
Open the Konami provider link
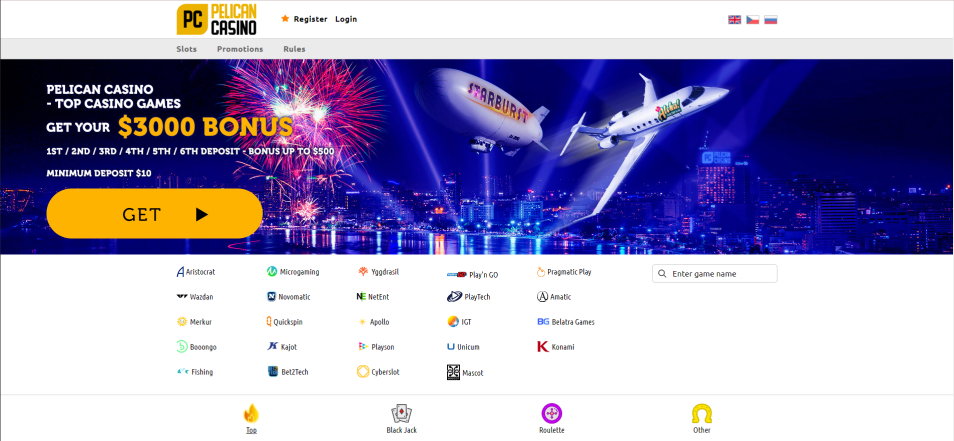(x=555, y=347)
